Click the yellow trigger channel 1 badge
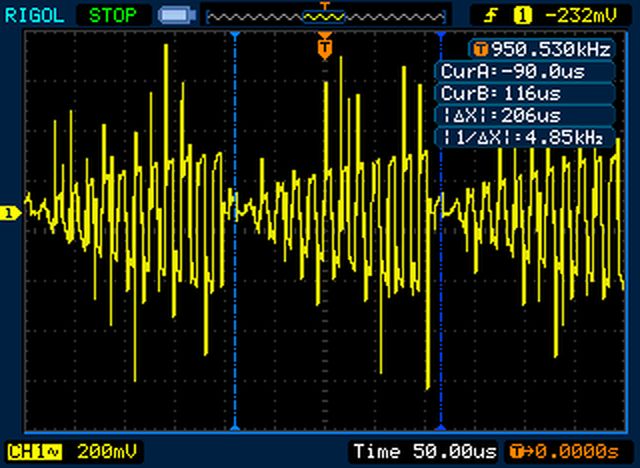640x468 pixels. [x=523, y=16]
